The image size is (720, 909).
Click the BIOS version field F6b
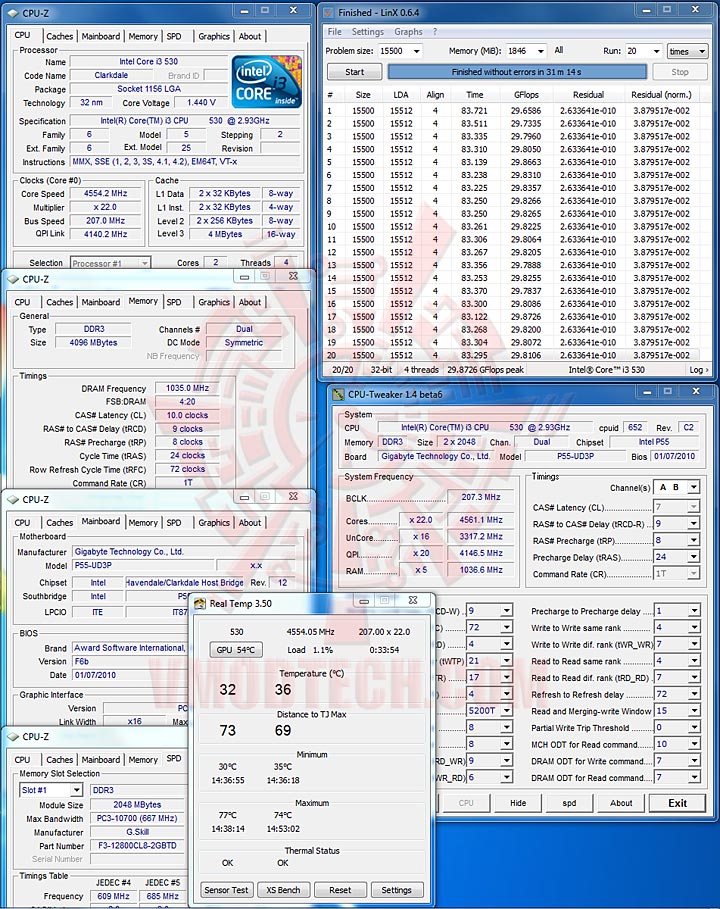coord(129,661)
